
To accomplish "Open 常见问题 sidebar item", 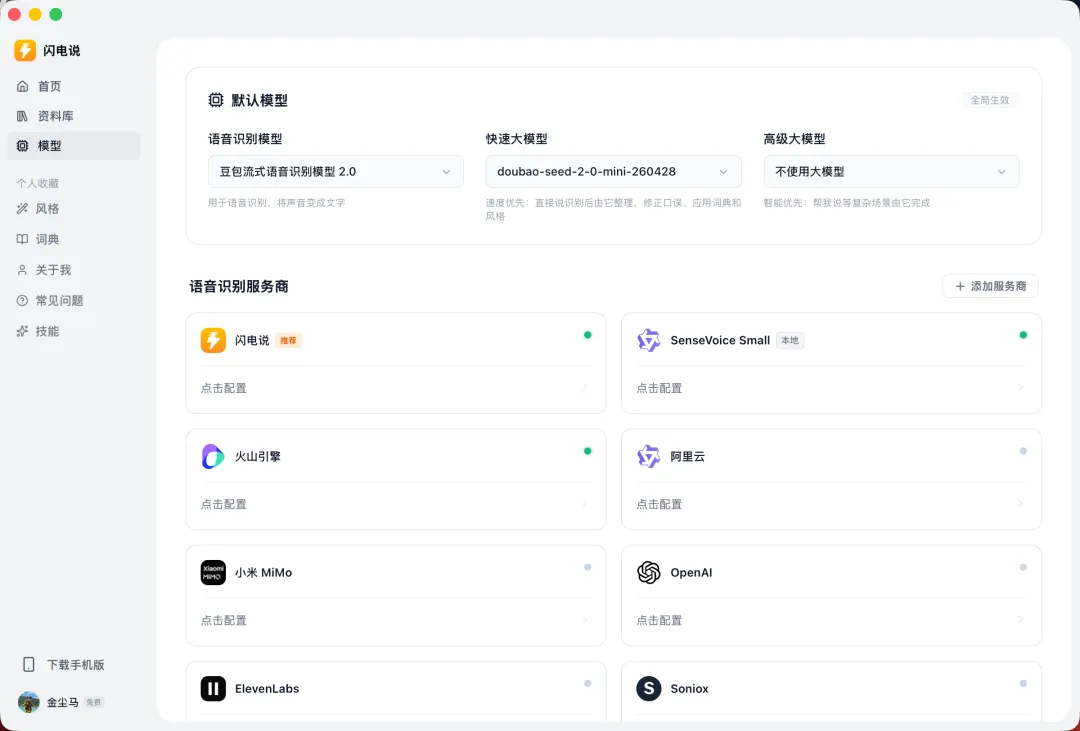I will [74, 300].
